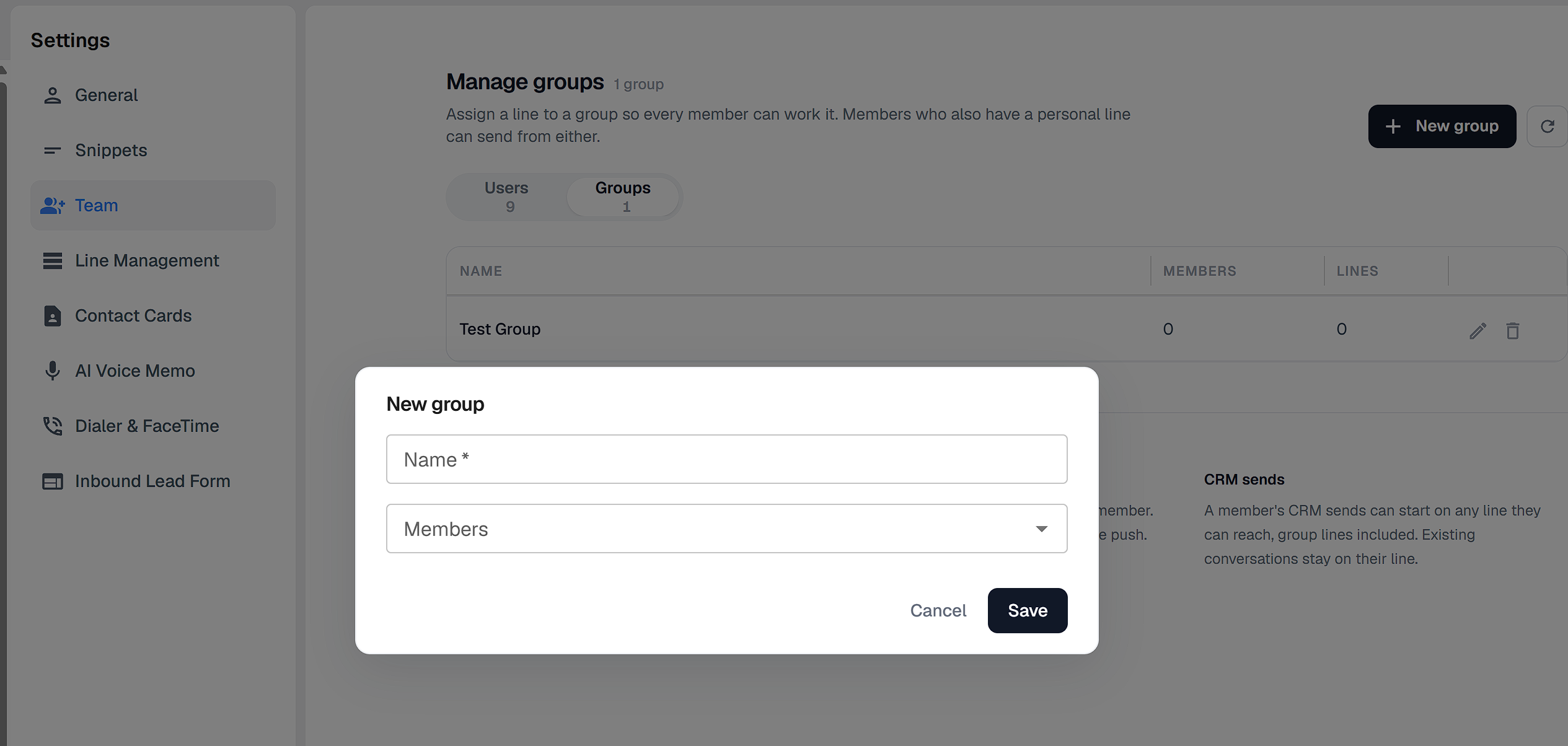Switch to the Users tab
This screenshot has height=746, width=1568.
[x=506, y=196]
